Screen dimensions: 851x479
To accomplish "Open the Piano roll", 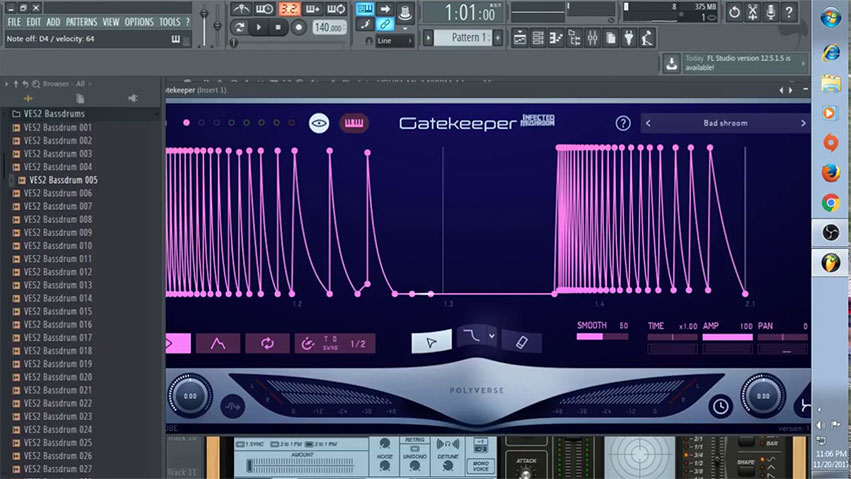I will pyautogui.click(x=556, y=38).
